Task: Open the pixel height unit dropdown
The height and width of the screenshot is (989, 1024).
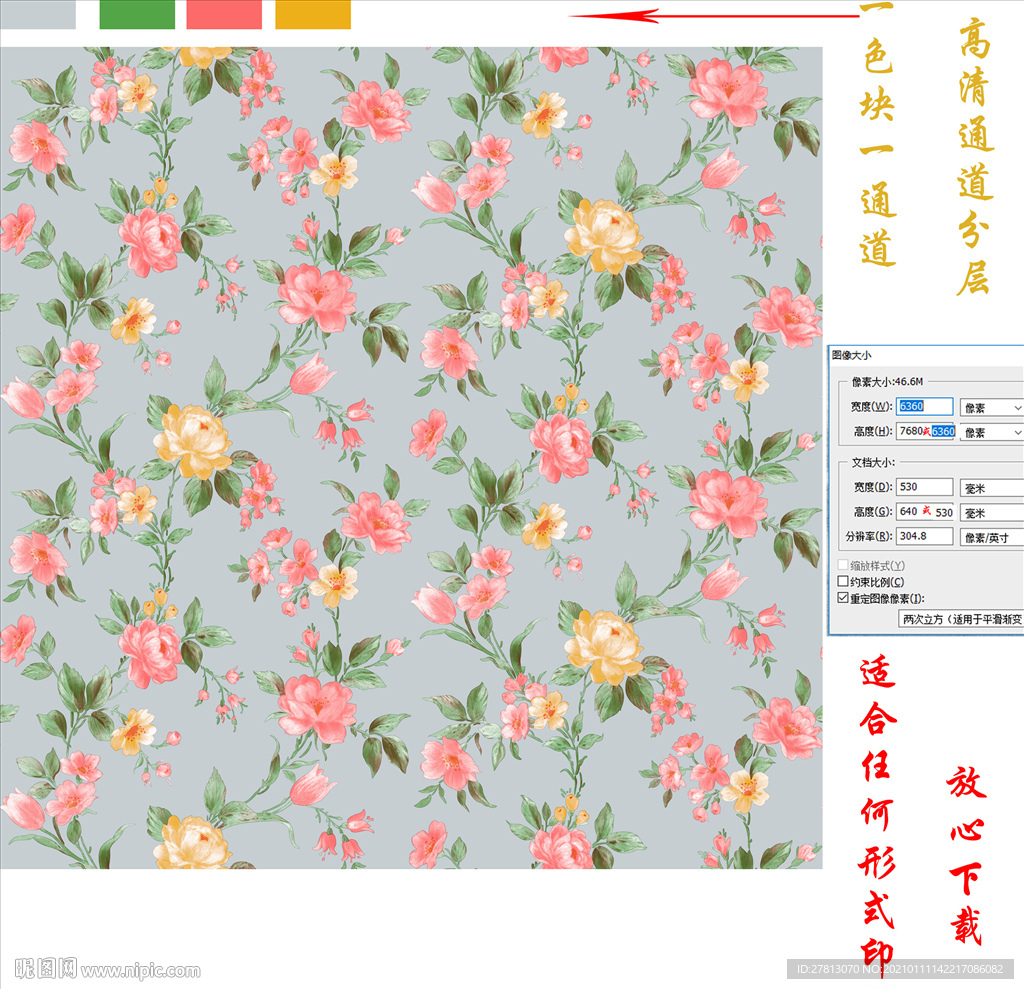Action: click(x=991, y=432)
